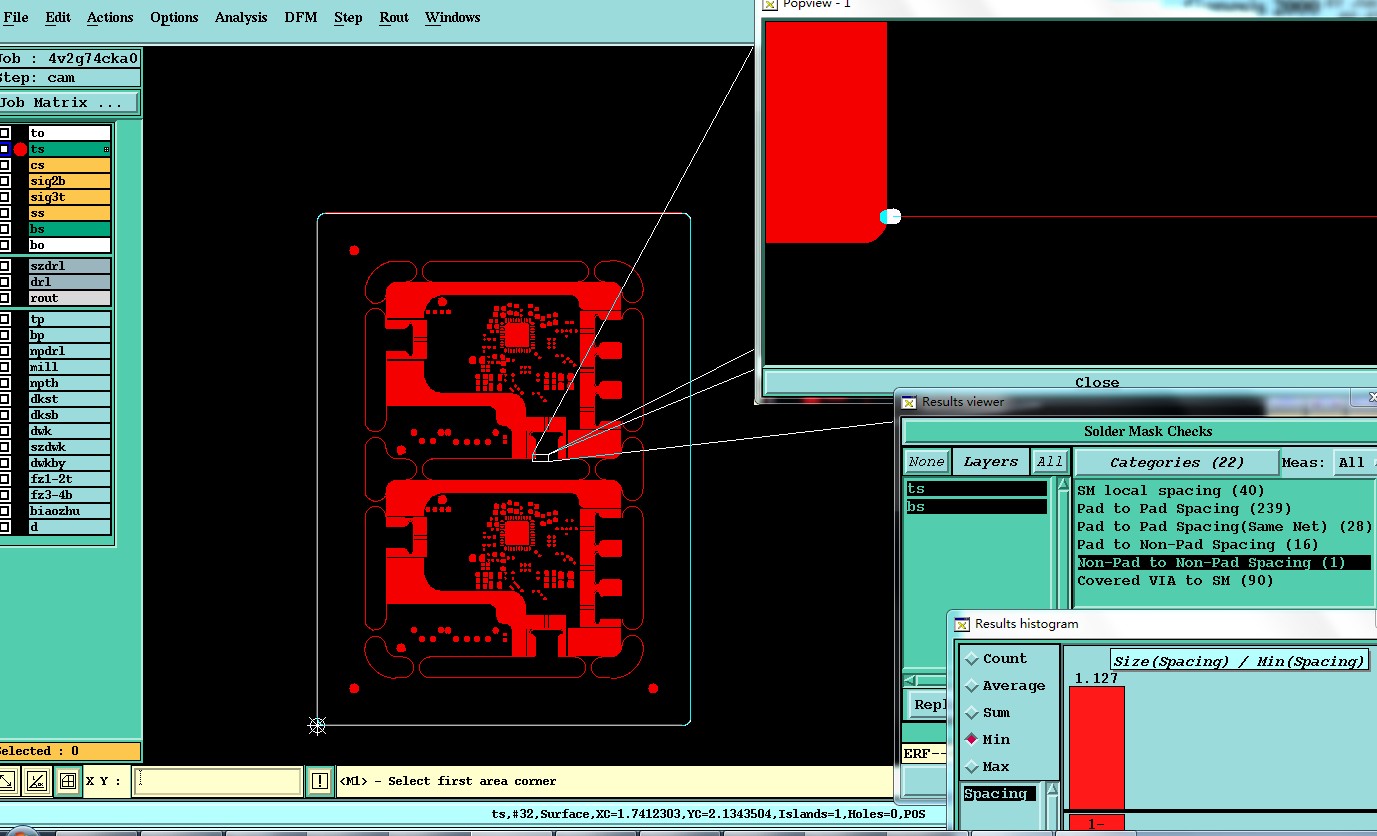Open the Analysis menu
The width and height of the screenshot is (1377, 836).
[x=241, y=17]
